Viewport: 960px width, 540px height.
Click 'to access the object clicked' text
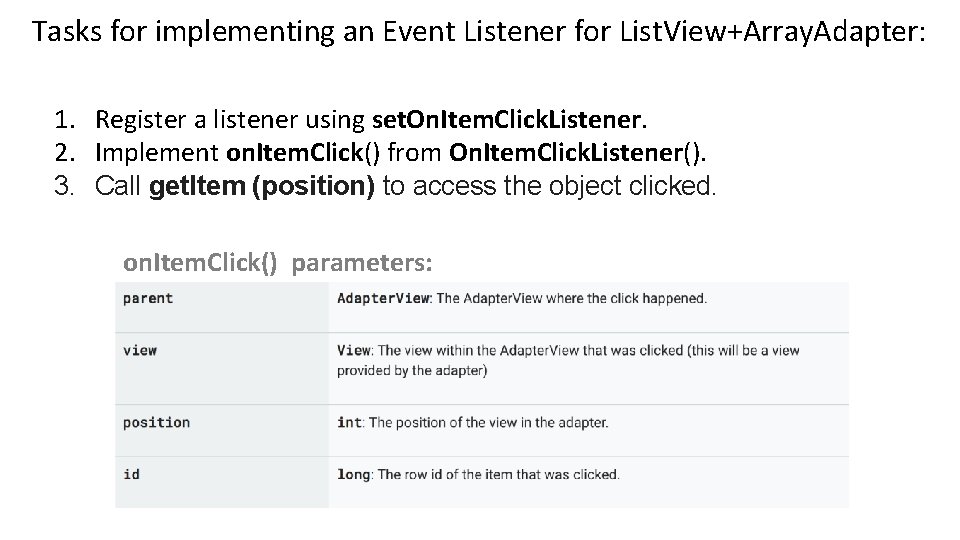point(550,186)
